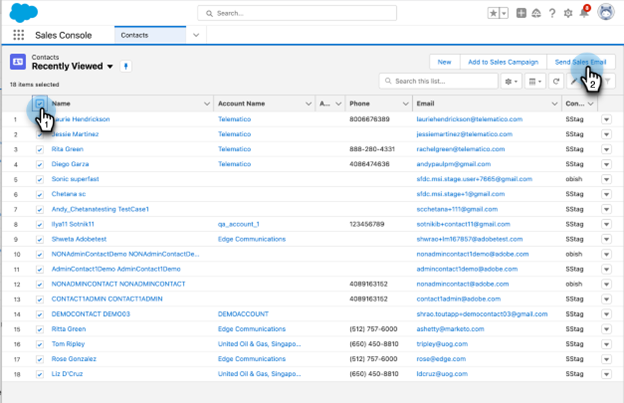624x403 pixels.
Task: Open Rita Green contact record
Action: (67, 149)
